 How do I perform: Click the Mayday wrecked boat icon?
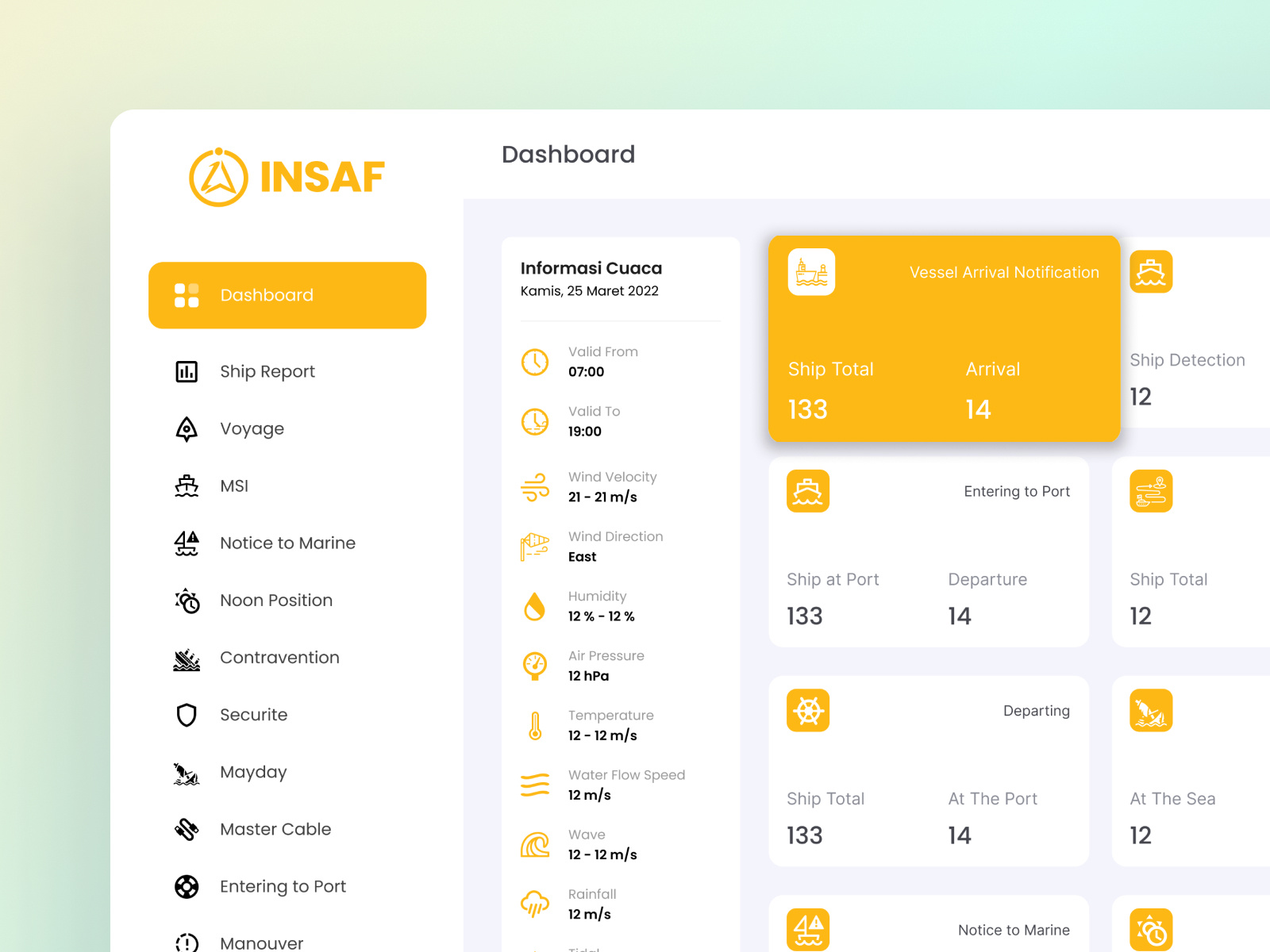pos(187,773)
